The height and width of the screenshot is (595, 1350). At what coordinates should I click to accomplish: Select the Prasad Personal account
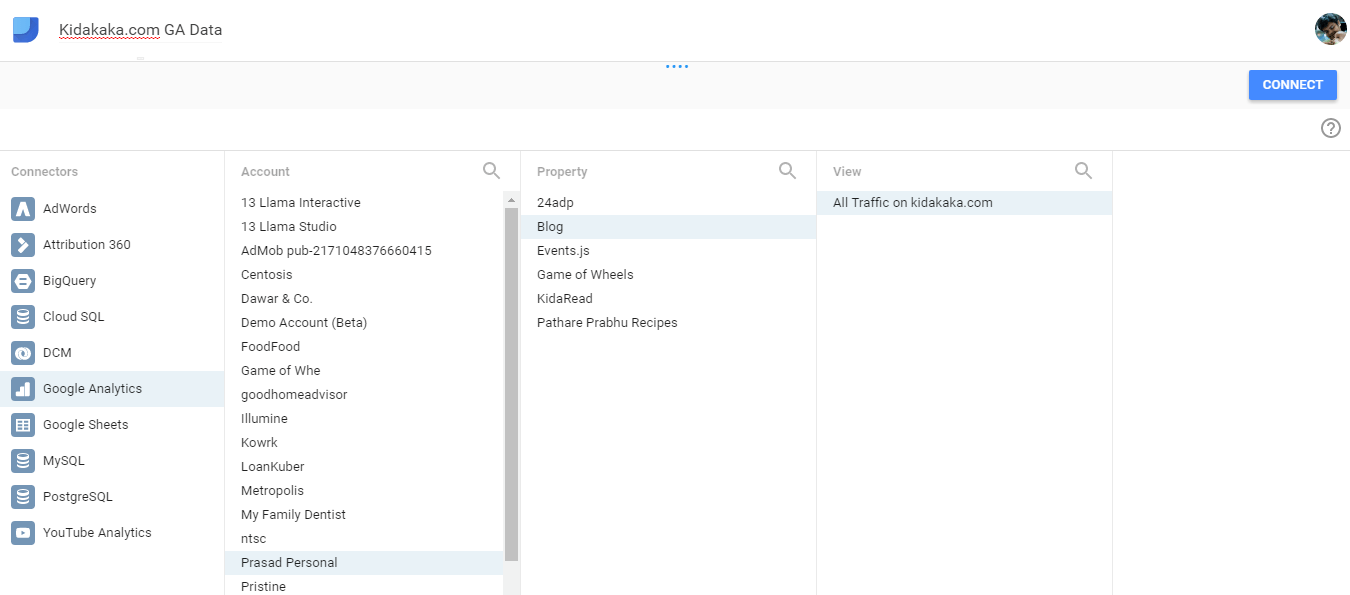click(364, 563)
